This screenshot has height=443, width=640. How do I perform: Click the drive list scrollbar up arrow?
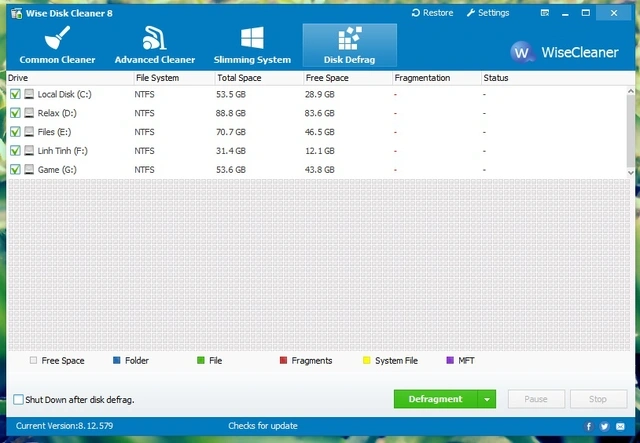pyautogui.click(x=631, y=91)
